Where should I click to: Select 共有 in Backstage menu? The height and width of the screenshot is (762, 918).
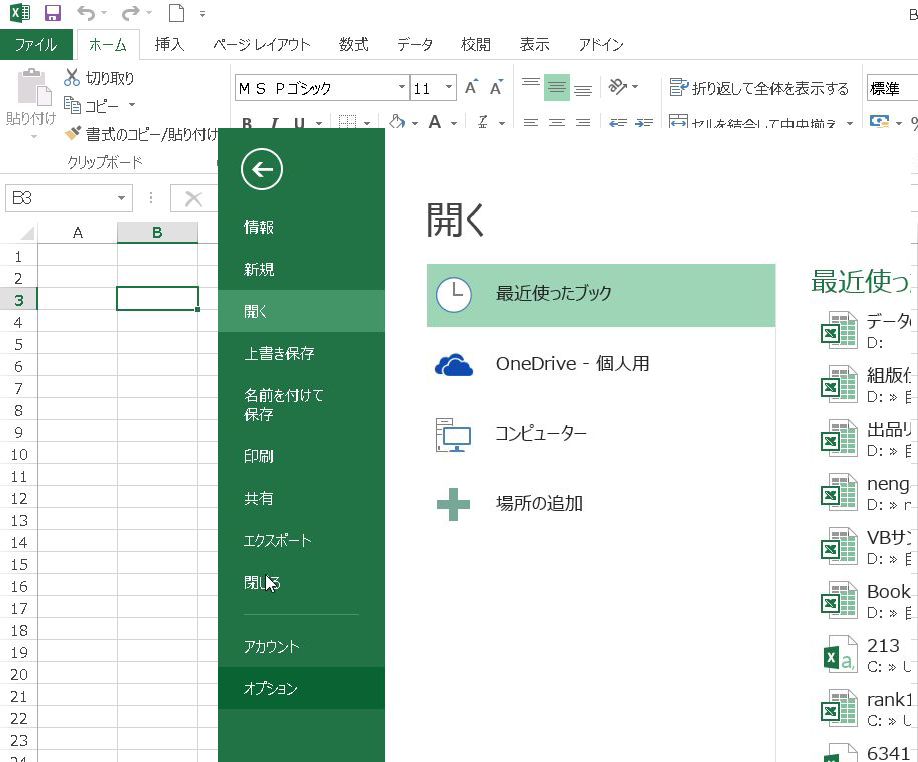pyautogui.click(x=301, y=499)
